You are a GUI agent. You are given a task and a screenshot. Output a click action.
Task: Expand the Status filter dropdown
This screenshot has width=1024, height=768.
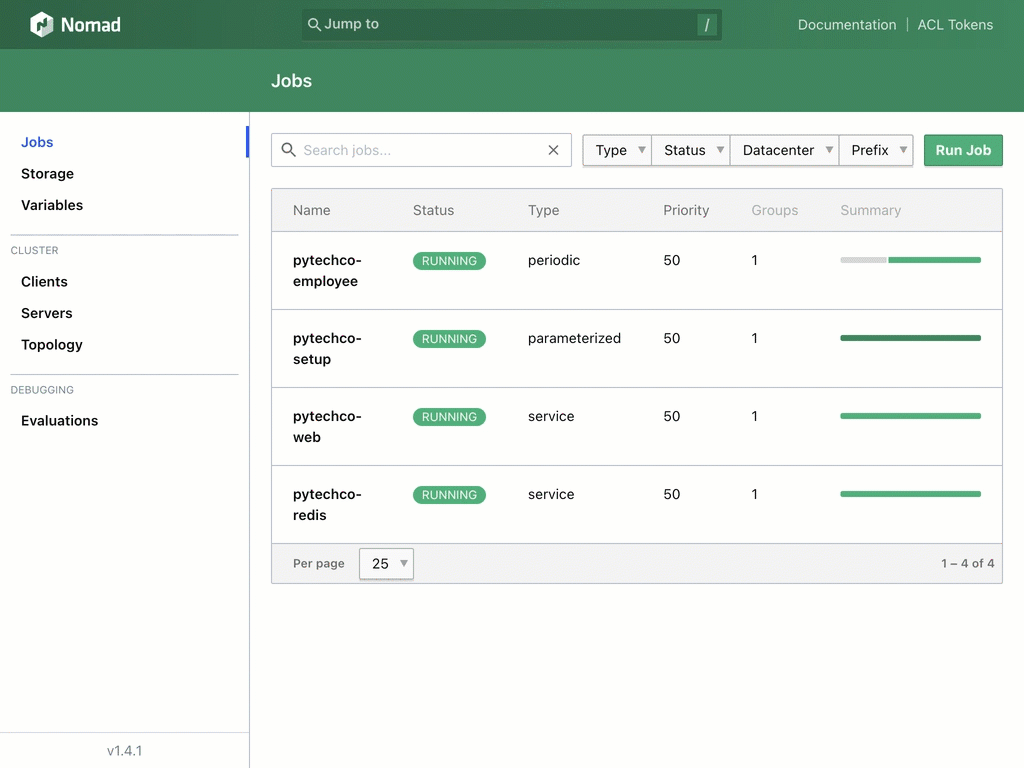(690, 150)
